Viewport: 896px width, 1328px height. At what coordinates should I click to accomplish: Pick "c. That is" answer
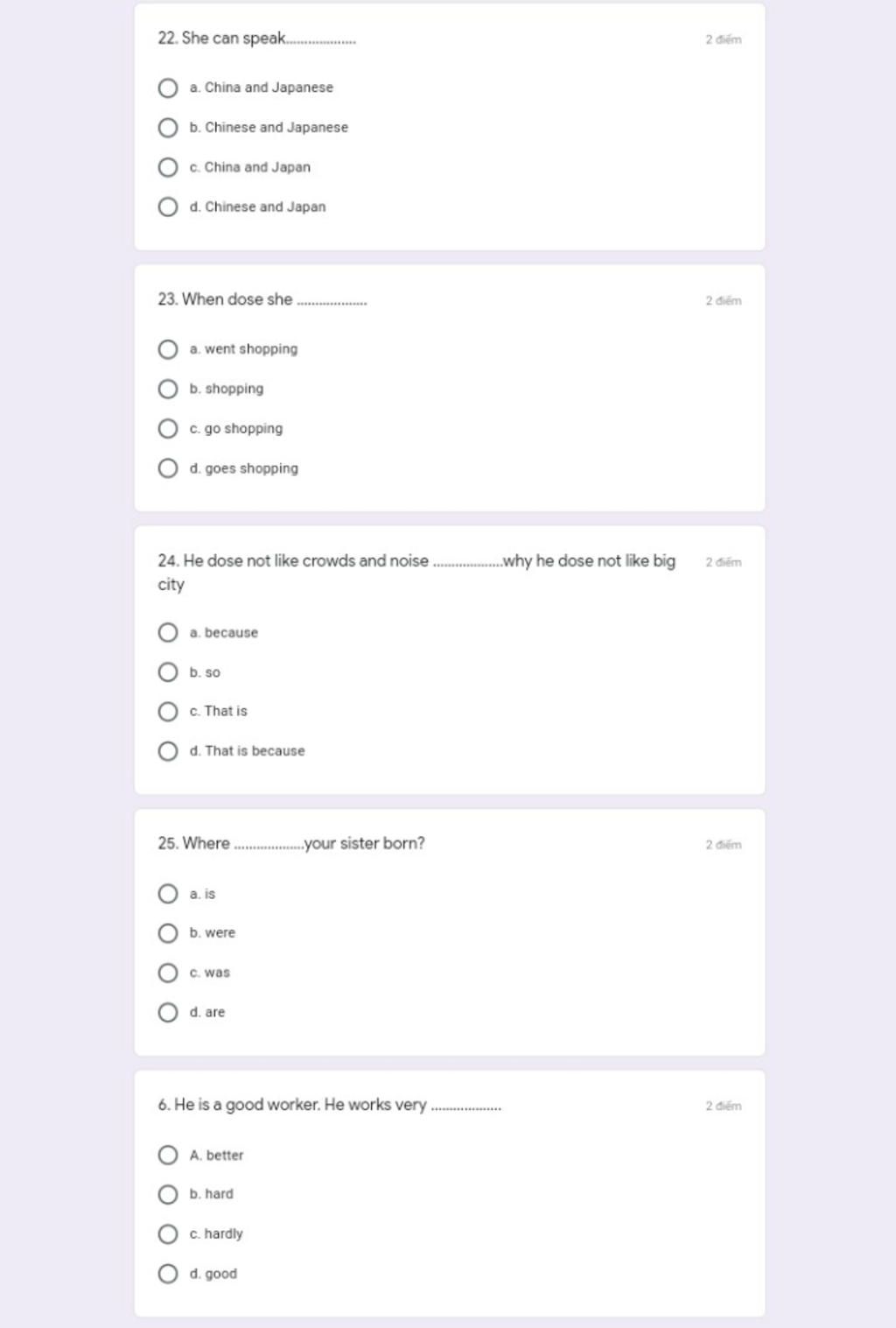click(x=168, y=711)
